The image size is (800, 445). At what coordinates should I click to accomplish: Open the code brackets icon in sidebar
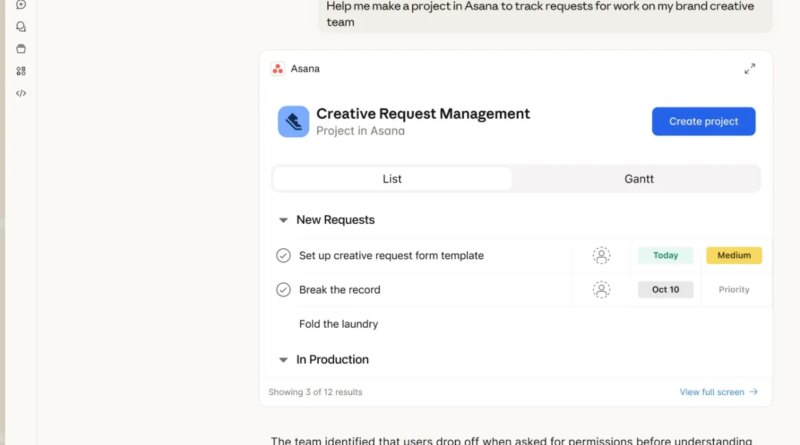pyautogui.click(x=21, y=93)
